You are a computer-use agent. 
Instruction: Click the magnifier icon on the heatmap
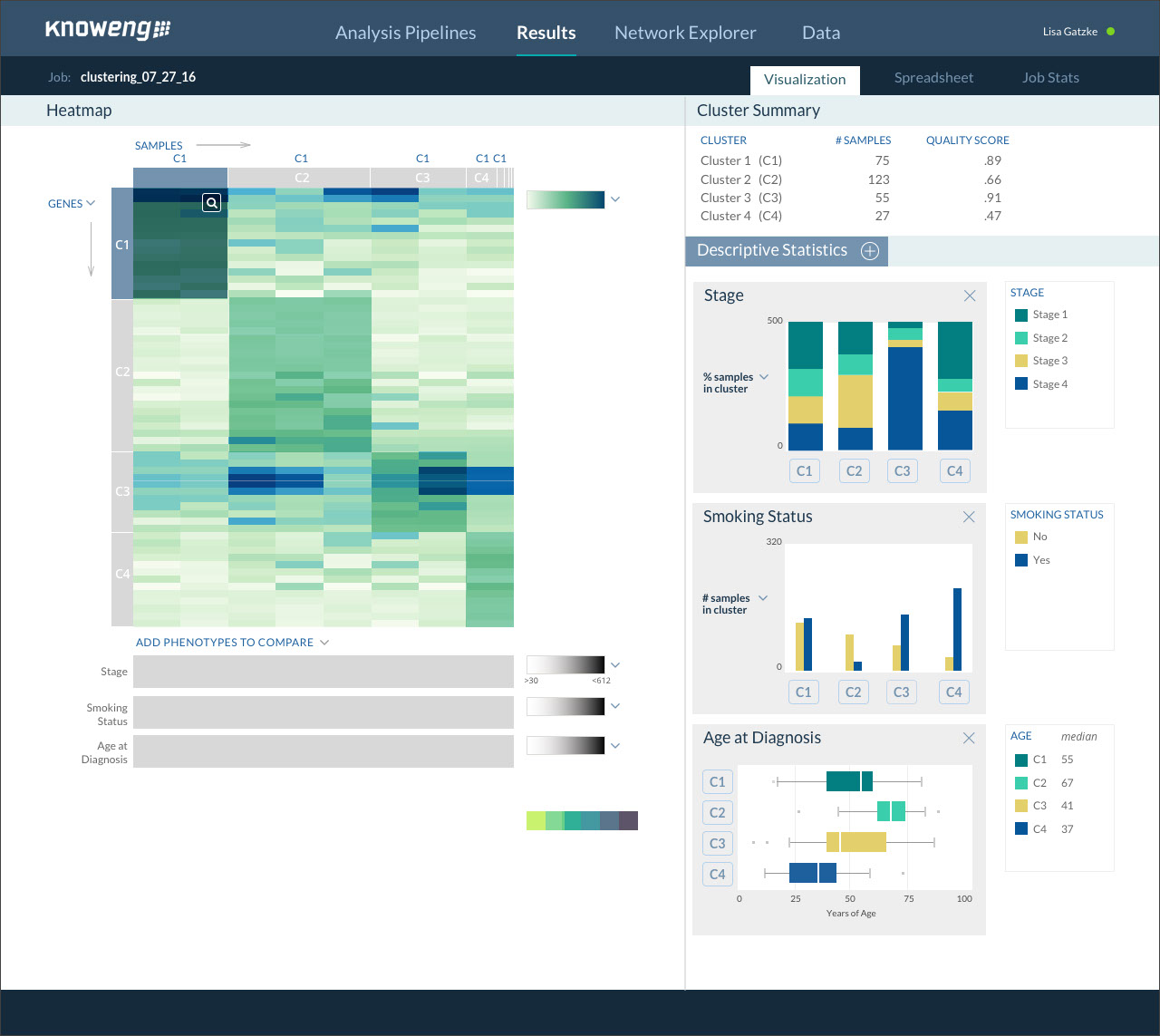click(x=211, y=203)
